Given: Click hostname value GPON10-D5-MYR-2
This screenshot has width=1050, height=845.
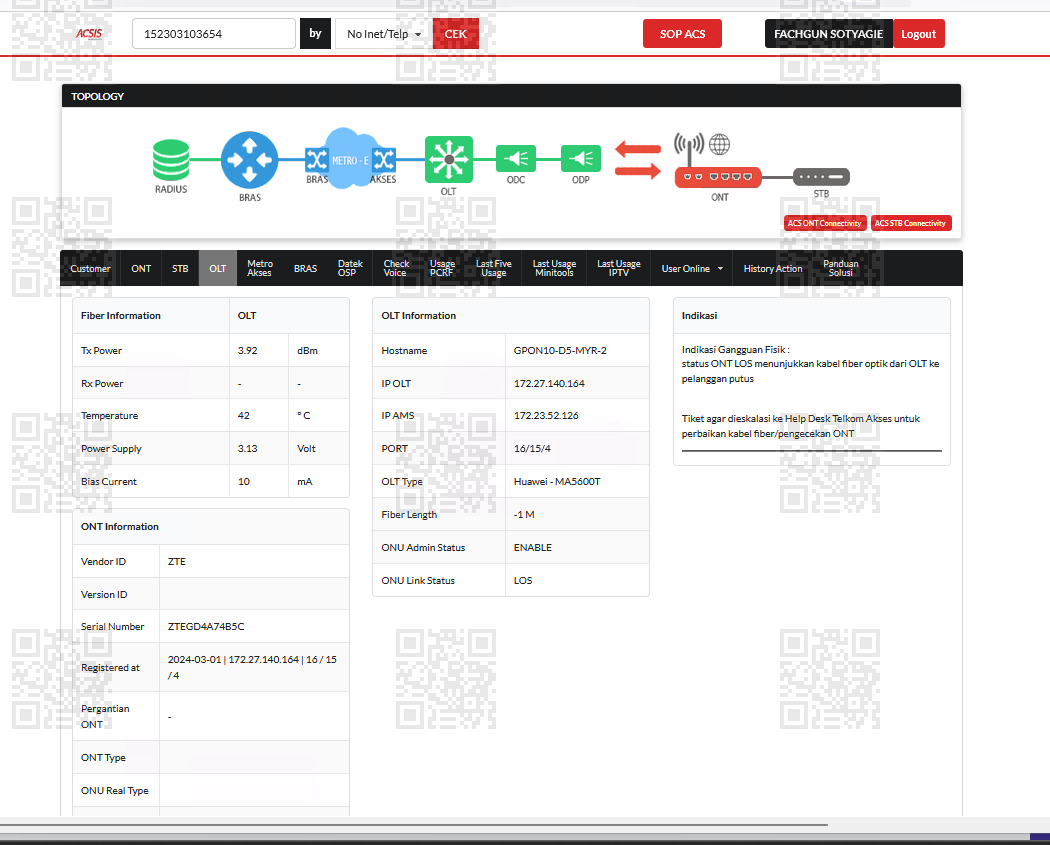Looking at the screenshot, I should tap(560, 350).
